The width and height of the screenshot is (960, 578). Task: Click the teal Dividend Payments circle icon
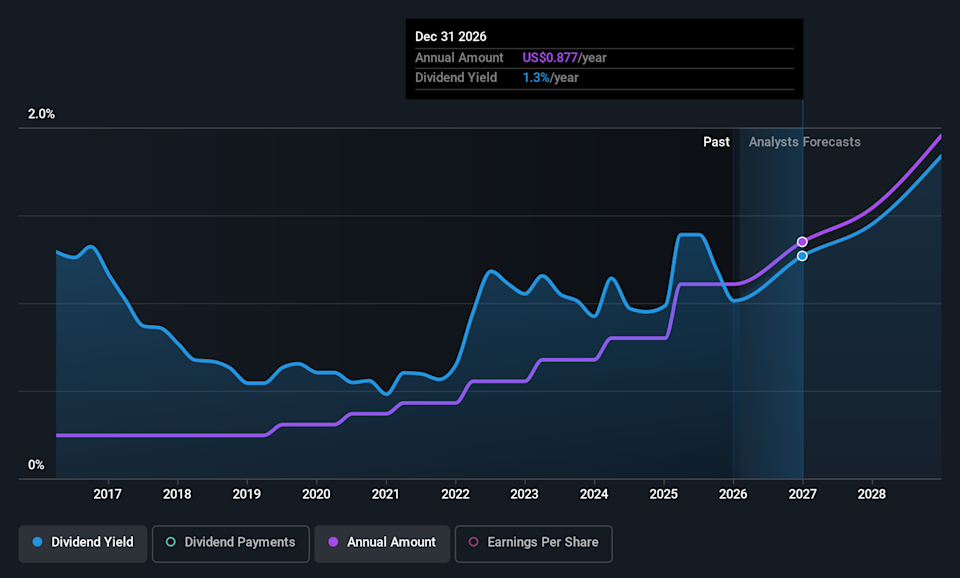pyautogui.click(x=170, y=543)
